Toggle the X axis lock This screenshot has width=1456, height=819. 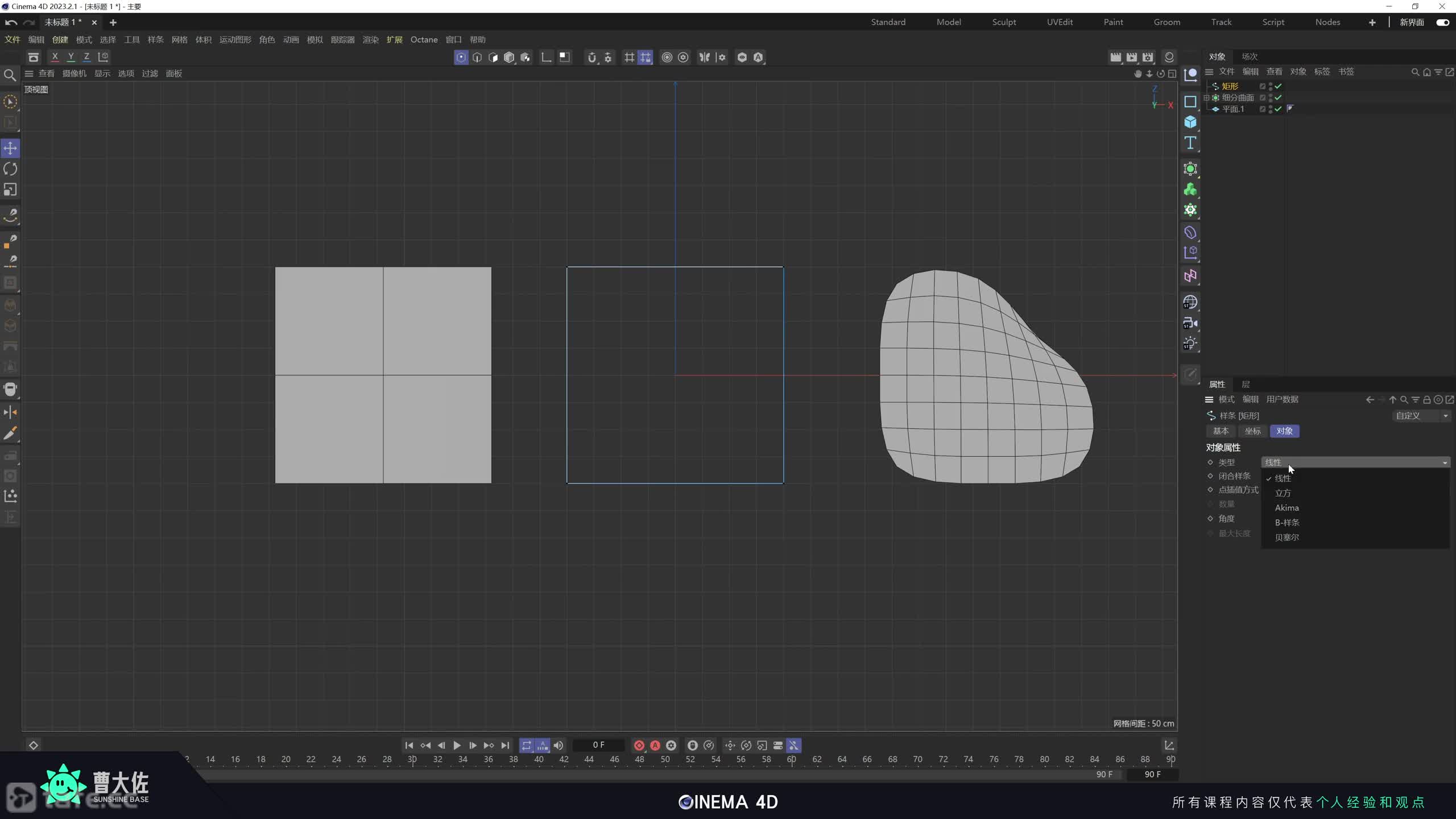55,57
